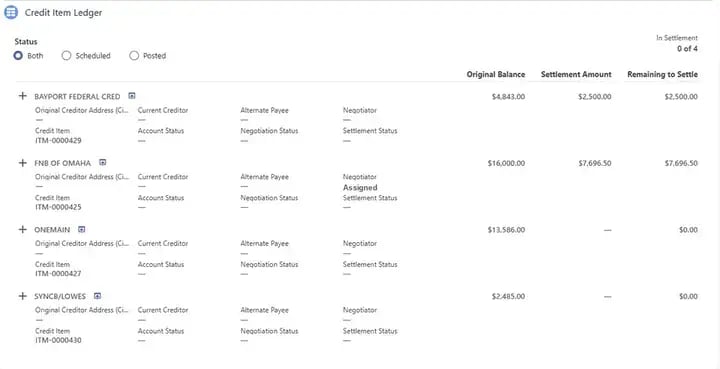The width and height of the screenshot is (720, 369).
Task: Click credit item ITM-0000429
Action: tap(58, 140)
